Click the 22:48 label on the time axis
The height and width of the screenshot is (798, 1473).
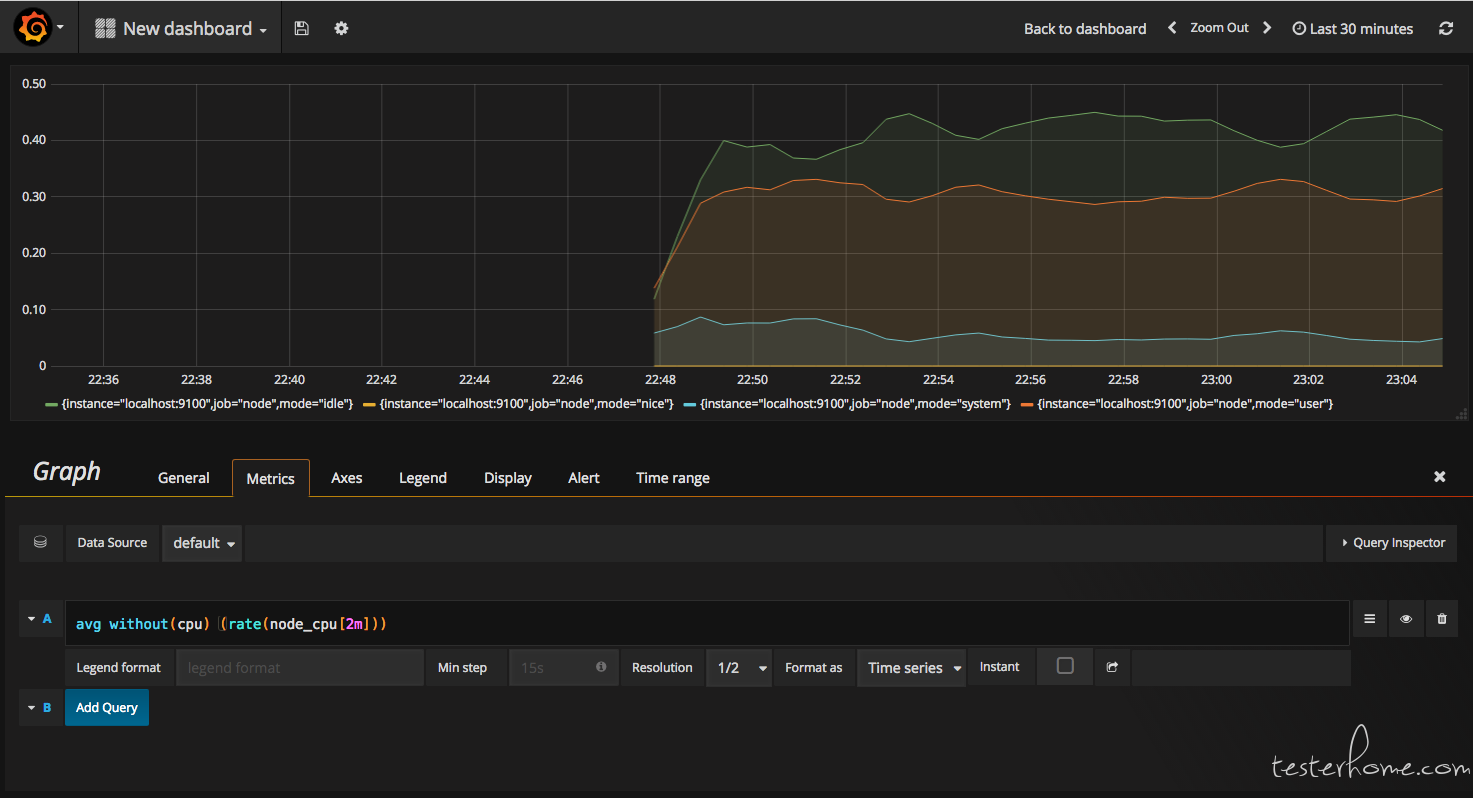coord(660,380)
